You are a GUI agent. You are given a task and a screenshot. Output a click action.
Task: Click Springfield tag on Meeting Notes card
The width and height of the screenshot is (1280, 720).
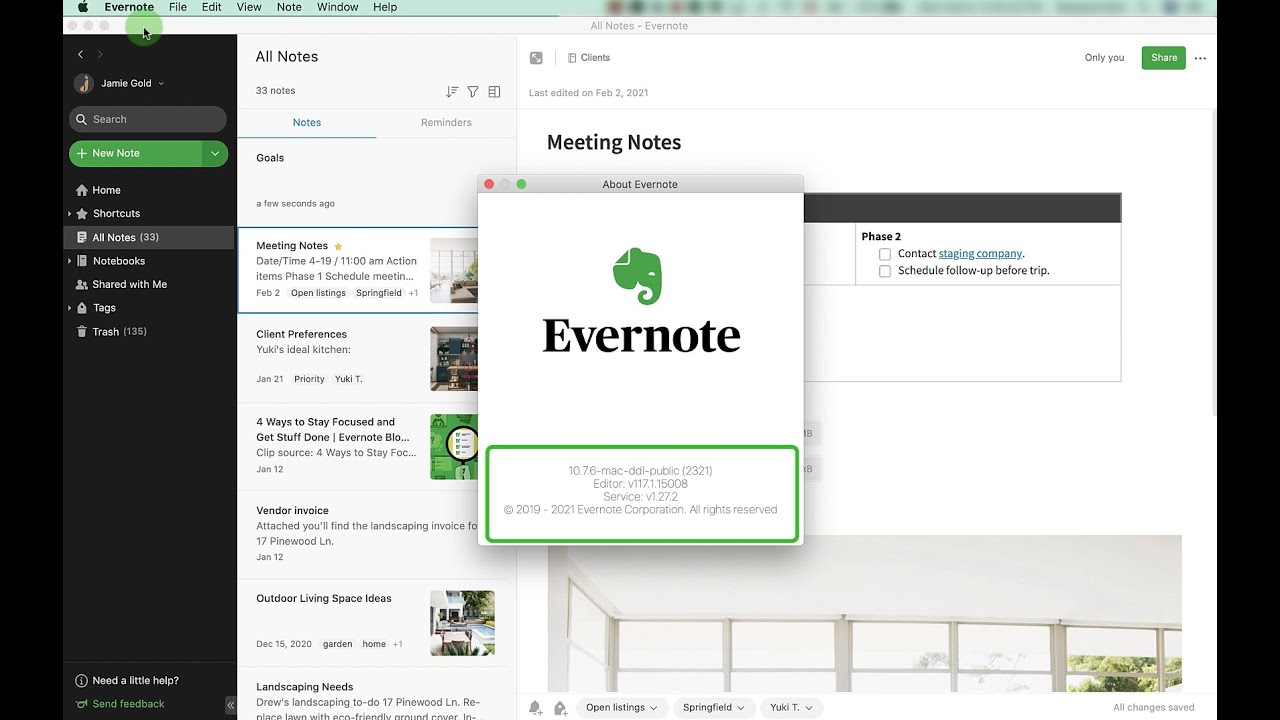pyautogui.click(x=379, y=293)
